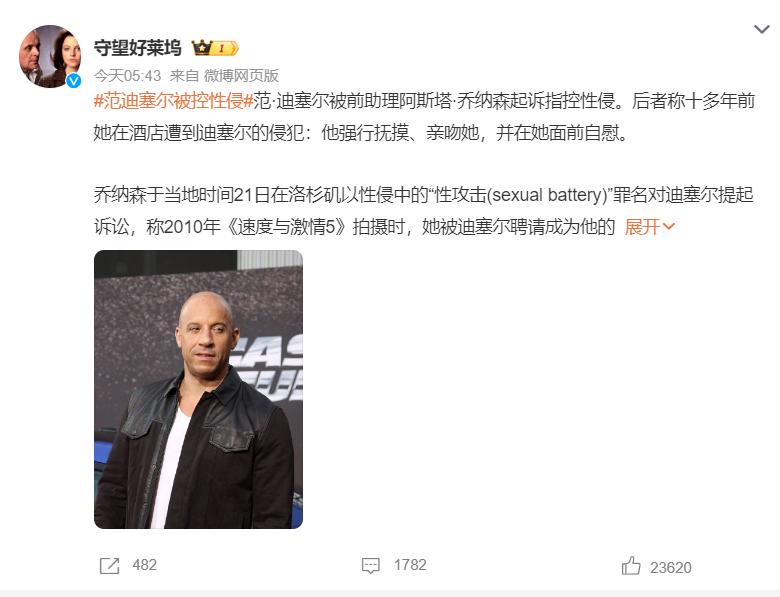Image resolution: width=780 pixels, height=597 pixels.
Task: Click the repost count 482
Action: (x=145, y=565)
